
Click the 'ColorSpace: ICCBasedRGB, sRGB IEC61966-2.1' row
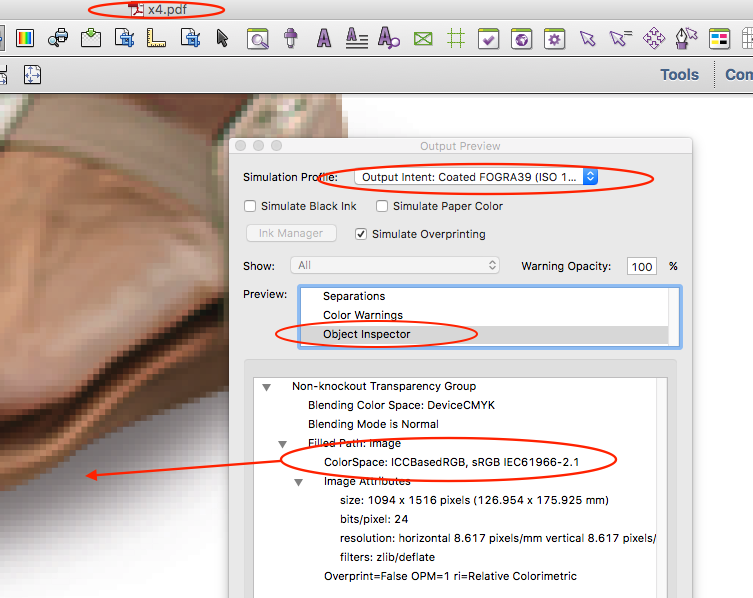click(451, 462)
